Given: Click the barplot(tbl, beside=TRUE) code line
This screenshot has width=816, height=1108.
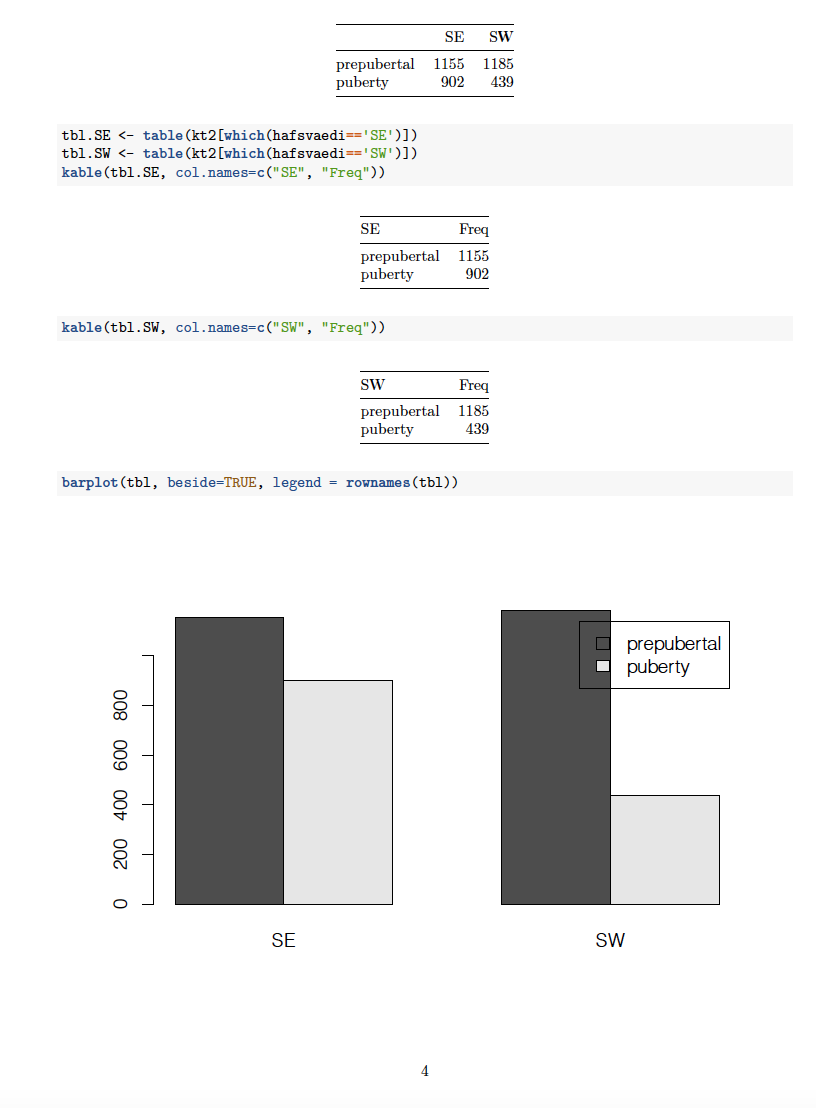Looking at the screenshot, I should click(x=260, y=483).
